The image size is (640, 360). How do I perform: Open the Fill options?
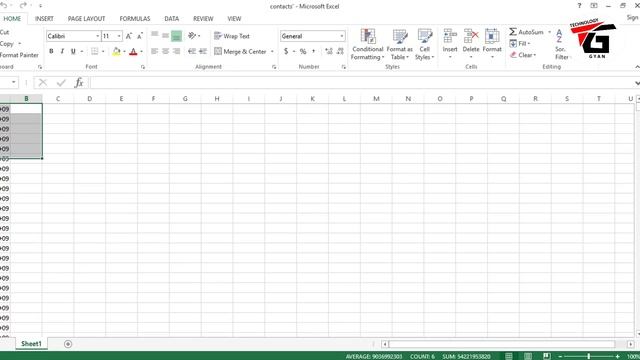[x=520, y=43]
